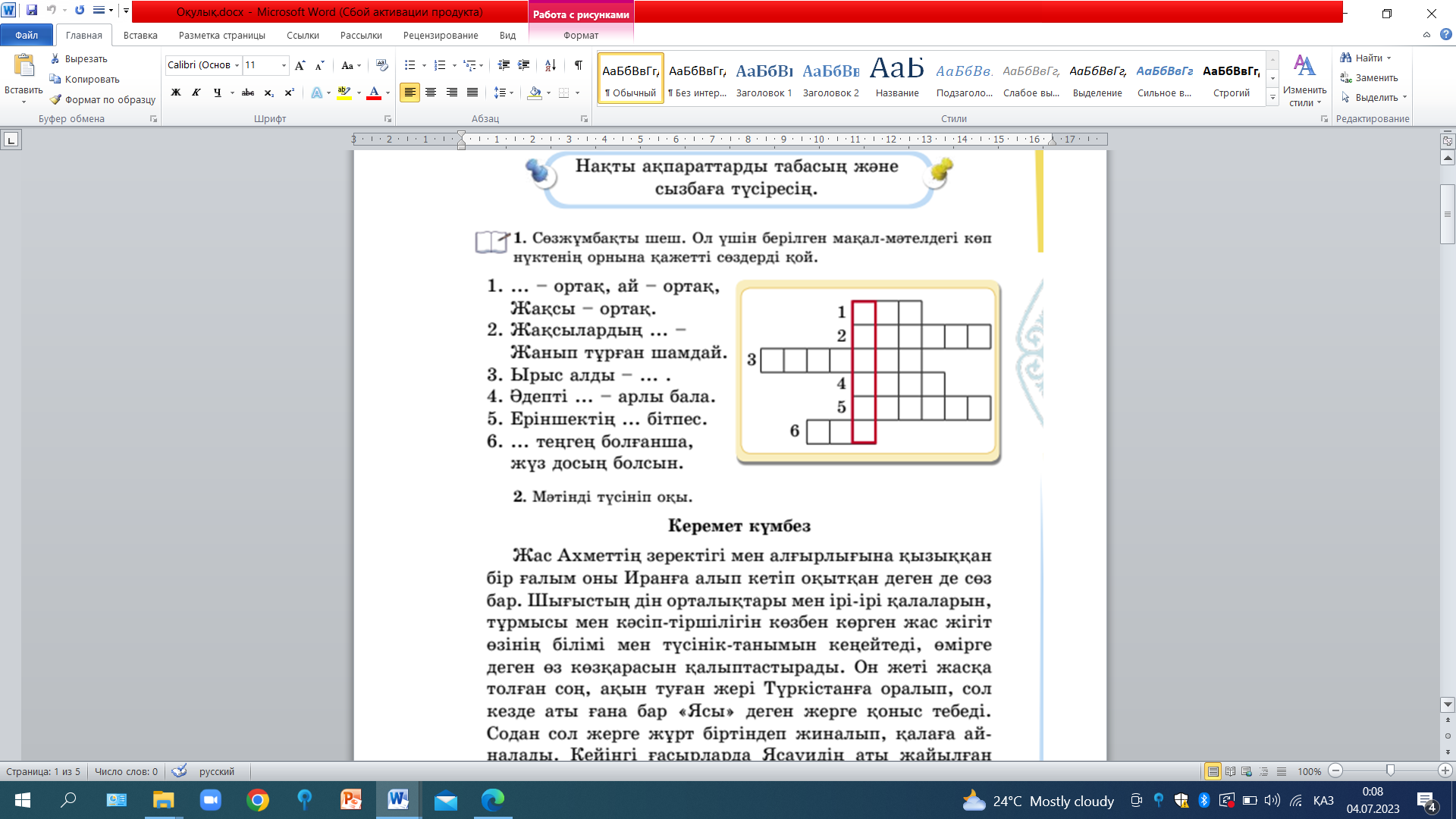Apply the Заголовок 1 style

tap(764, 80)
